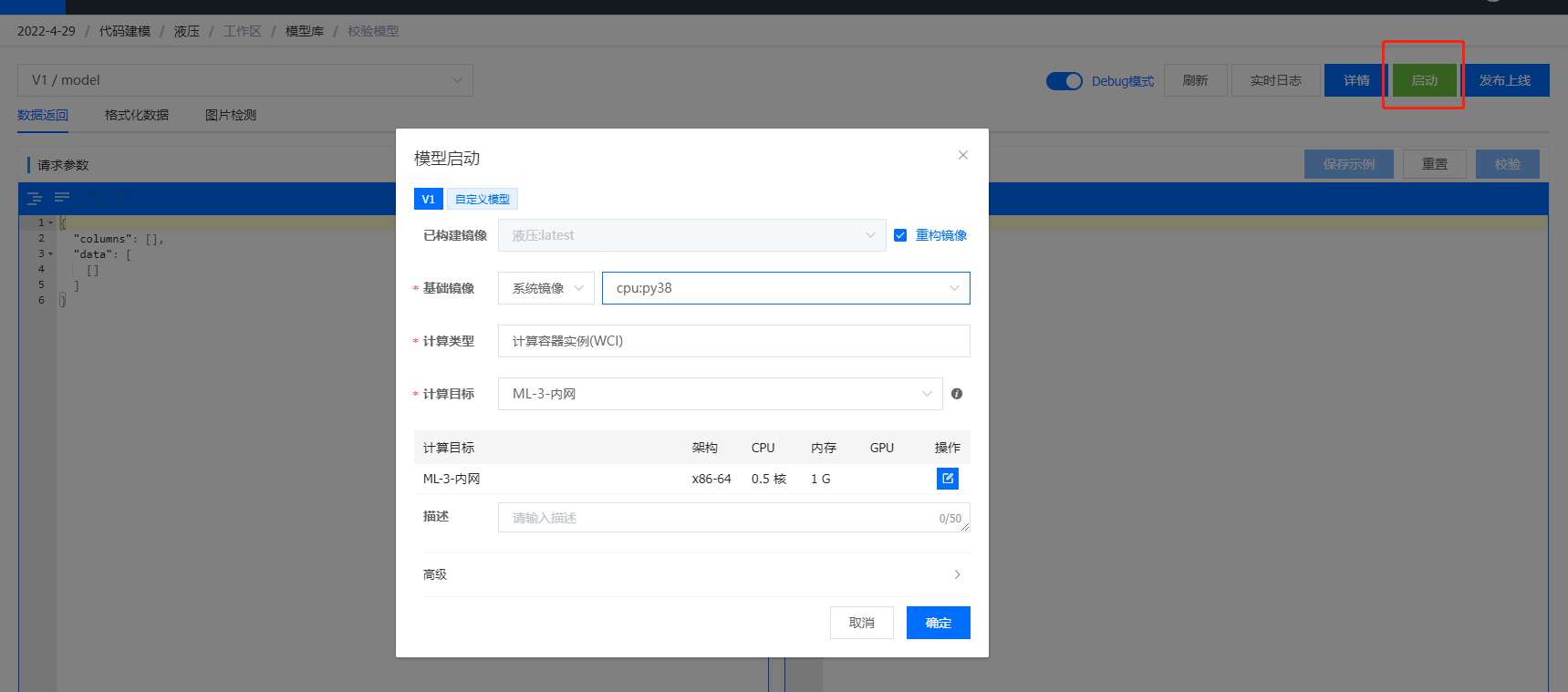1568x692 pixels.
Task: Click 工作区 breadcrumb link
Action: tap(243, 31)
